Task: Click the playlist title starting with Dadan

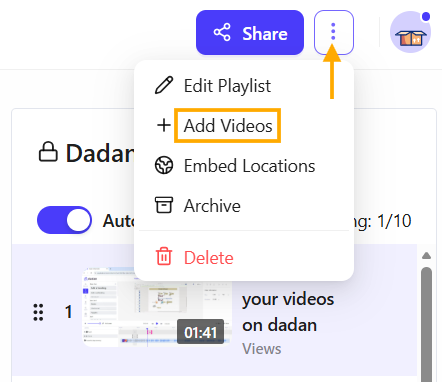Action: pos(100,153)
